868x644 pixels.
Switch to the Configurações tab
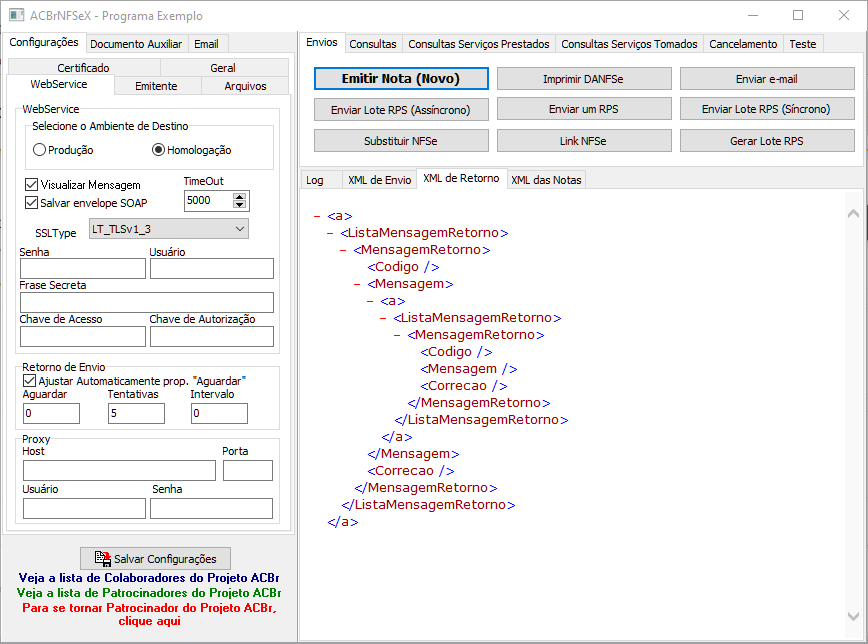[x=44, y=42]
